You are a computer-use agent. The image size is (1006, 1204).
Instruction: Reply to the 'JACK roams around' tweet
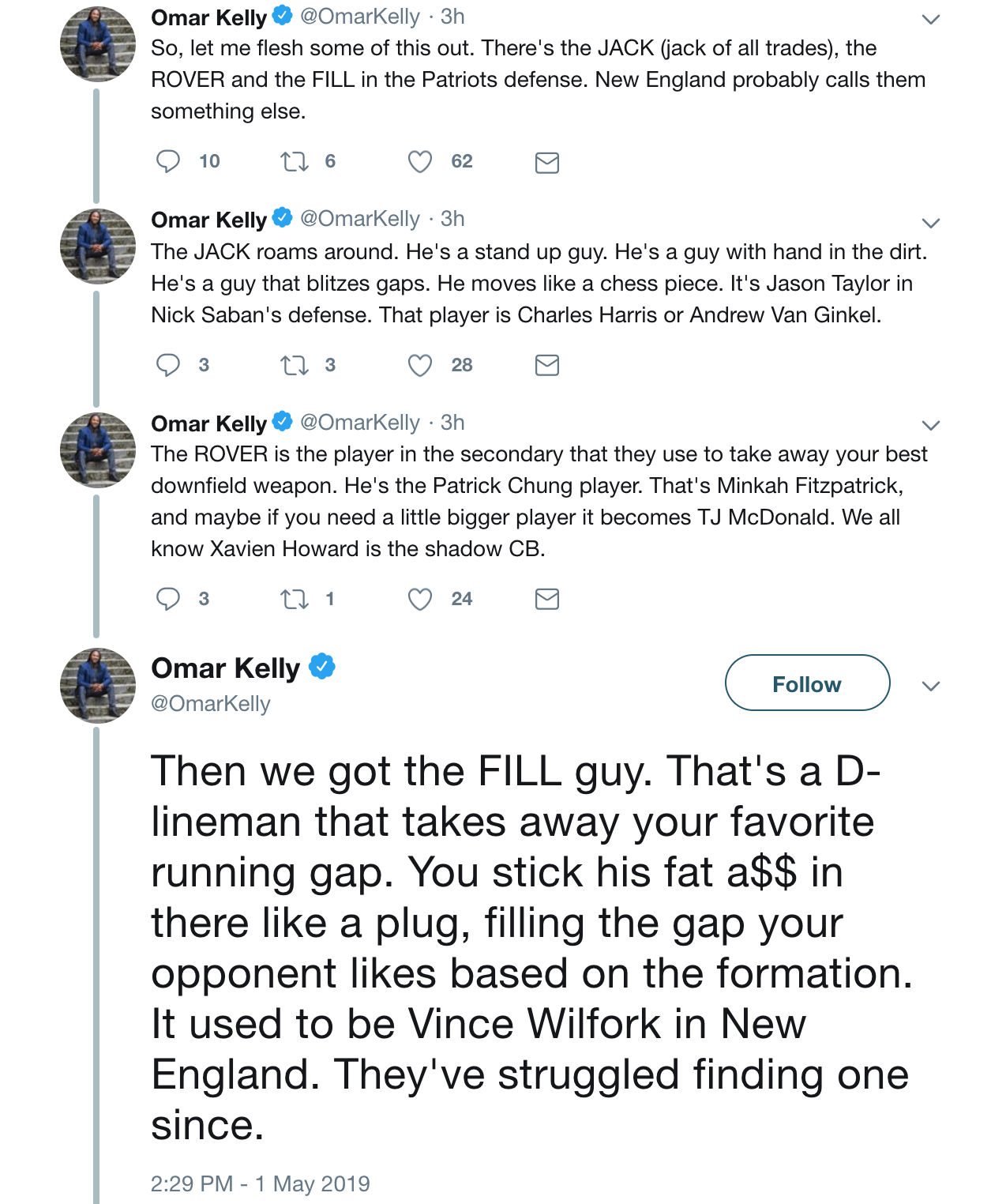(x=168, y=365)
